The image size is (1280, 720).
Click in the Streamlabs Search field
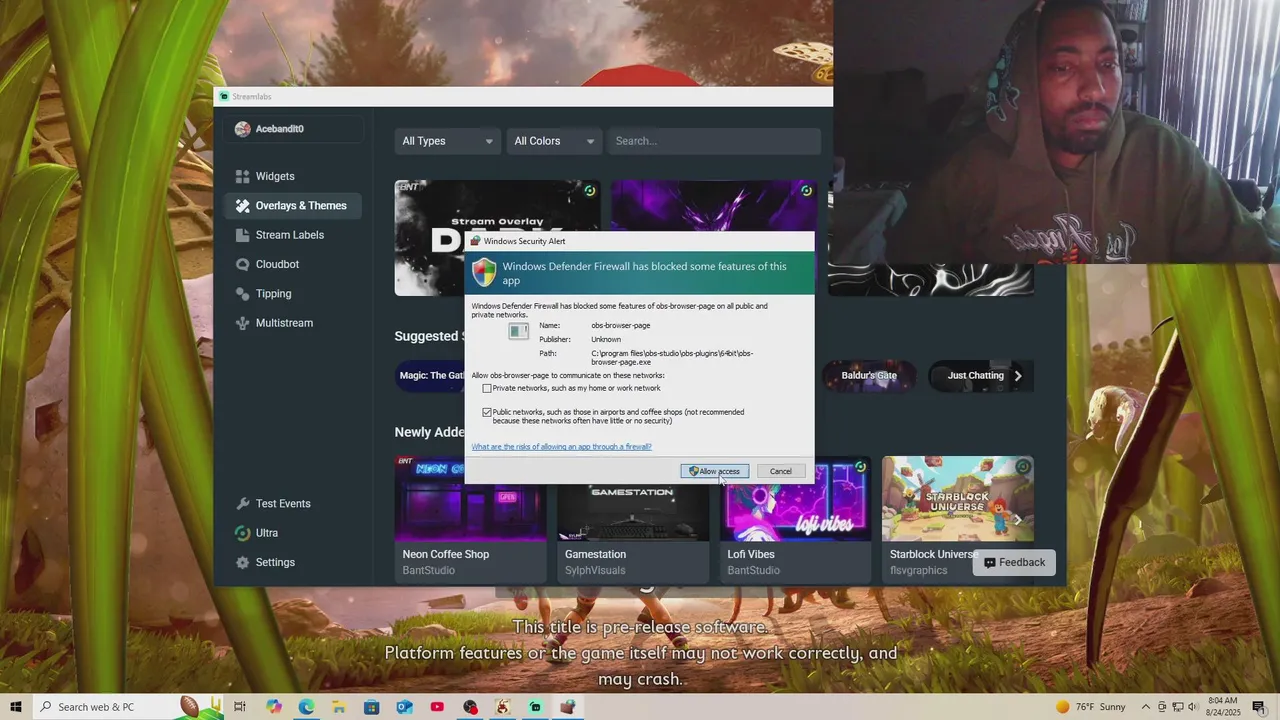click(x=714, y=141)
